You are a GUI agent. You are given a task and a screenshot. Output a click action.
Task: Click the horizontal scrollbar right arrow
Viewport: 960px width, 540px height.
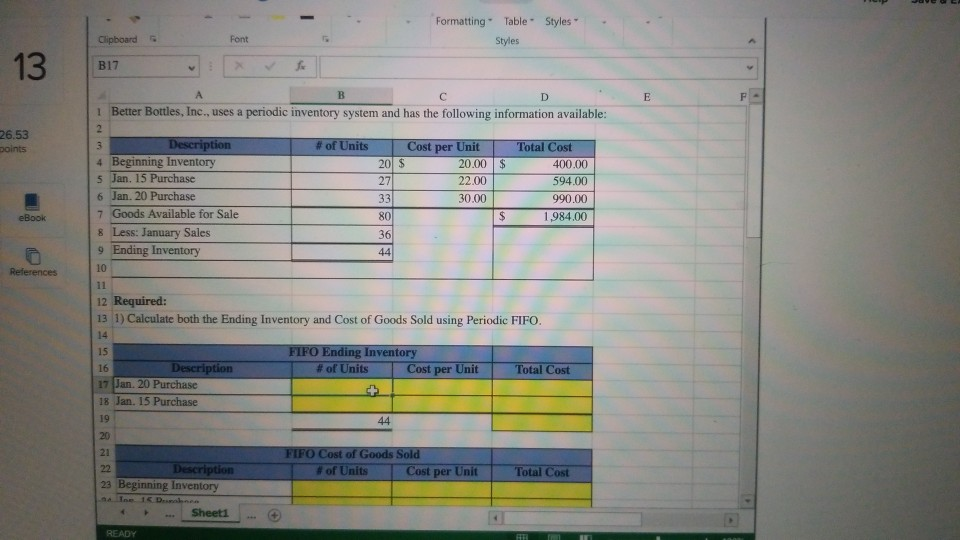[730, 520]
